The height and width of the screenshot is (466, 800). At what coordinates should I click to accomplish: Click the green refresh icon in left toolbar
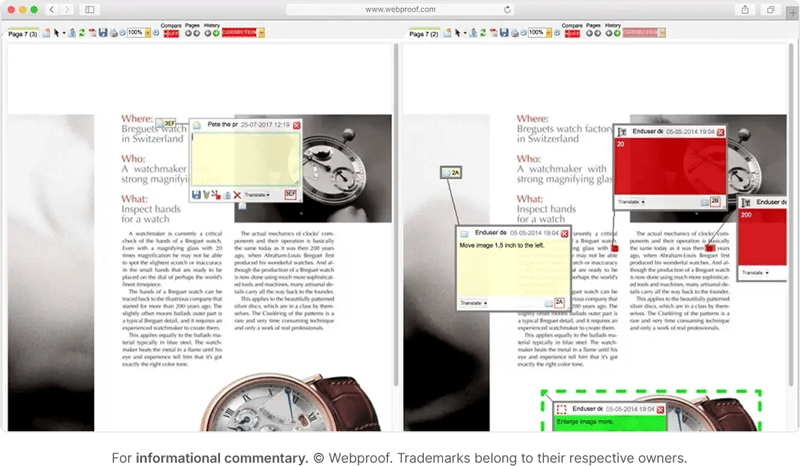tap(82, 33)
